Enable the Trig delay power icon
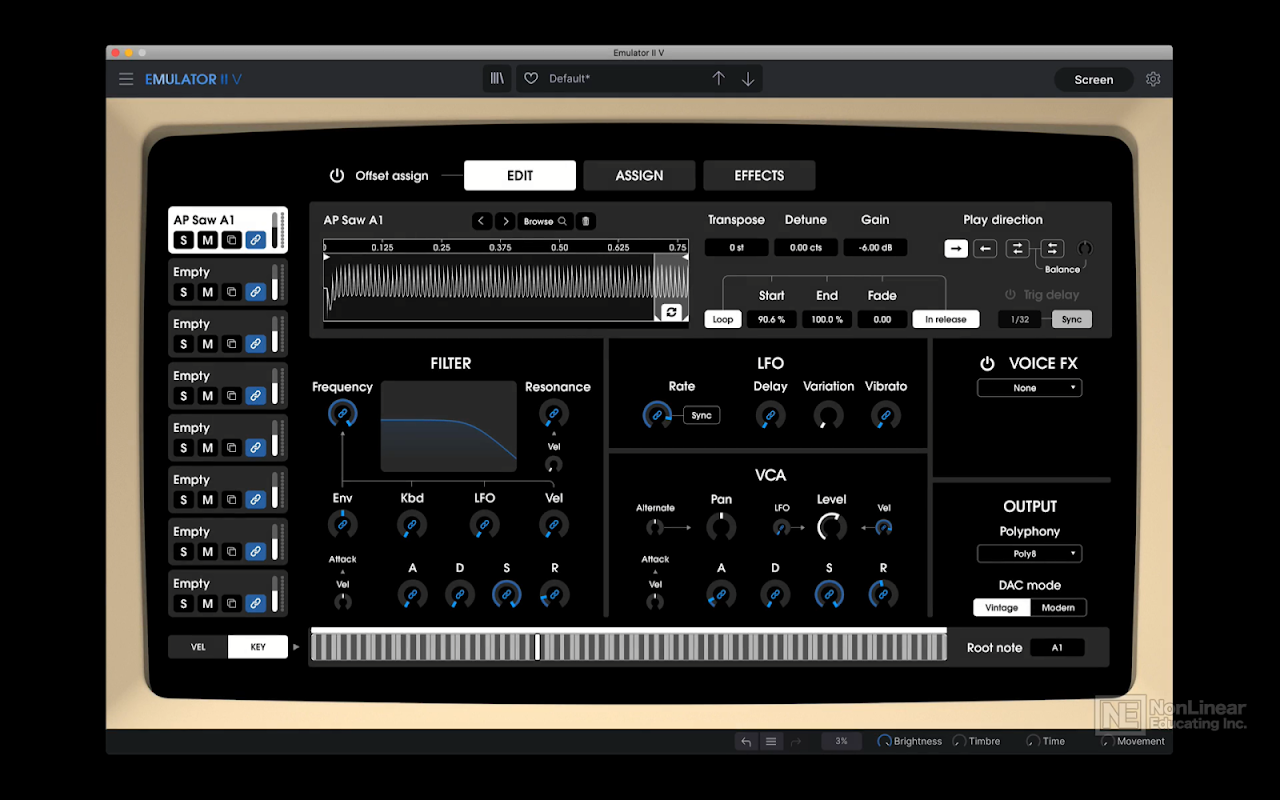Viewport: 1280px width, 800px height. 1010,295
